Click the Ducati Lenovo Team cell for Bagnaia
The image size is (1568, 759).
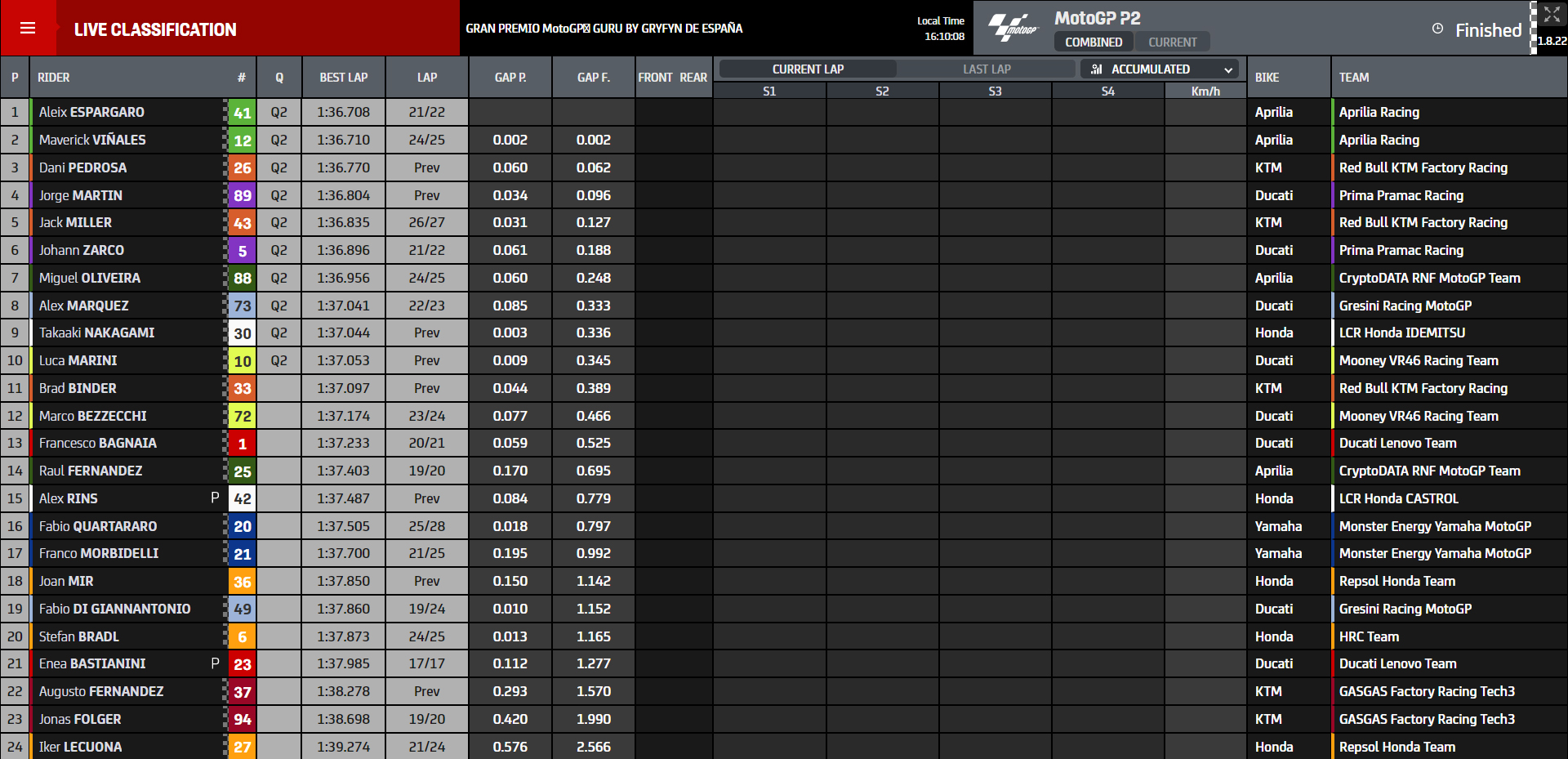(x=1398, y=443)
